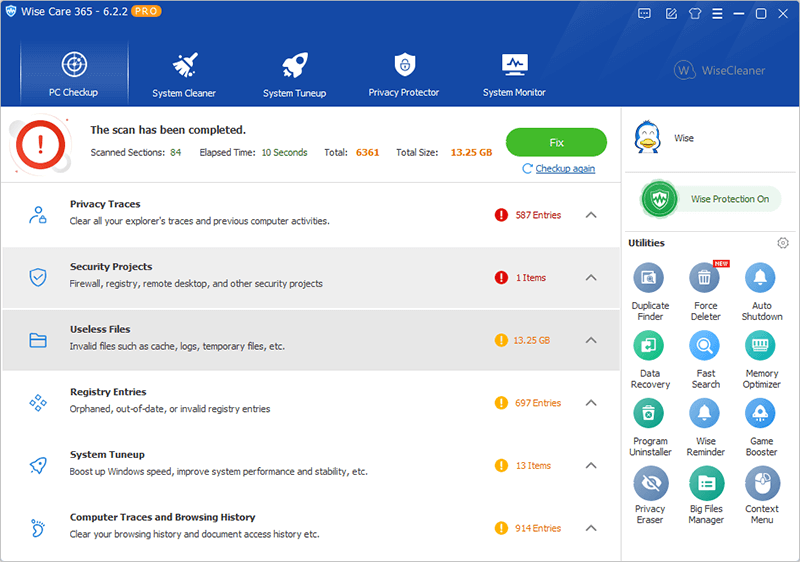Switch to the System Tuneup tab
Screen dimensions: 800x562
[x=294, y=74]
